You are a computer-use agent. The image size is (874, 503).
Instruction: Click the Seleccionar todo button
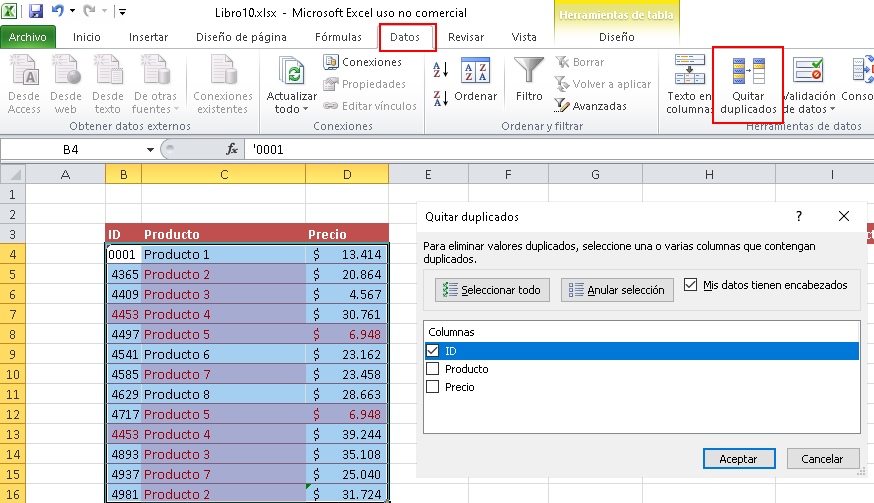(491, 290)
